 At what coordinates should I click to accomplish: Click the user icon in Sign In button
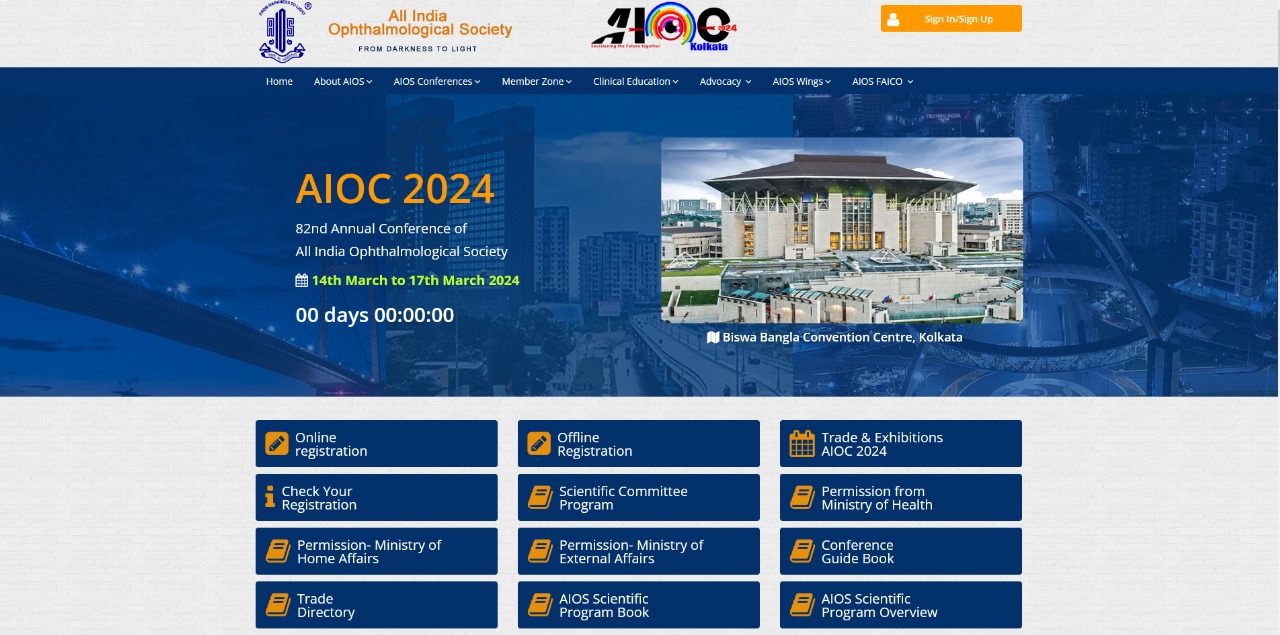coord(893,19)
